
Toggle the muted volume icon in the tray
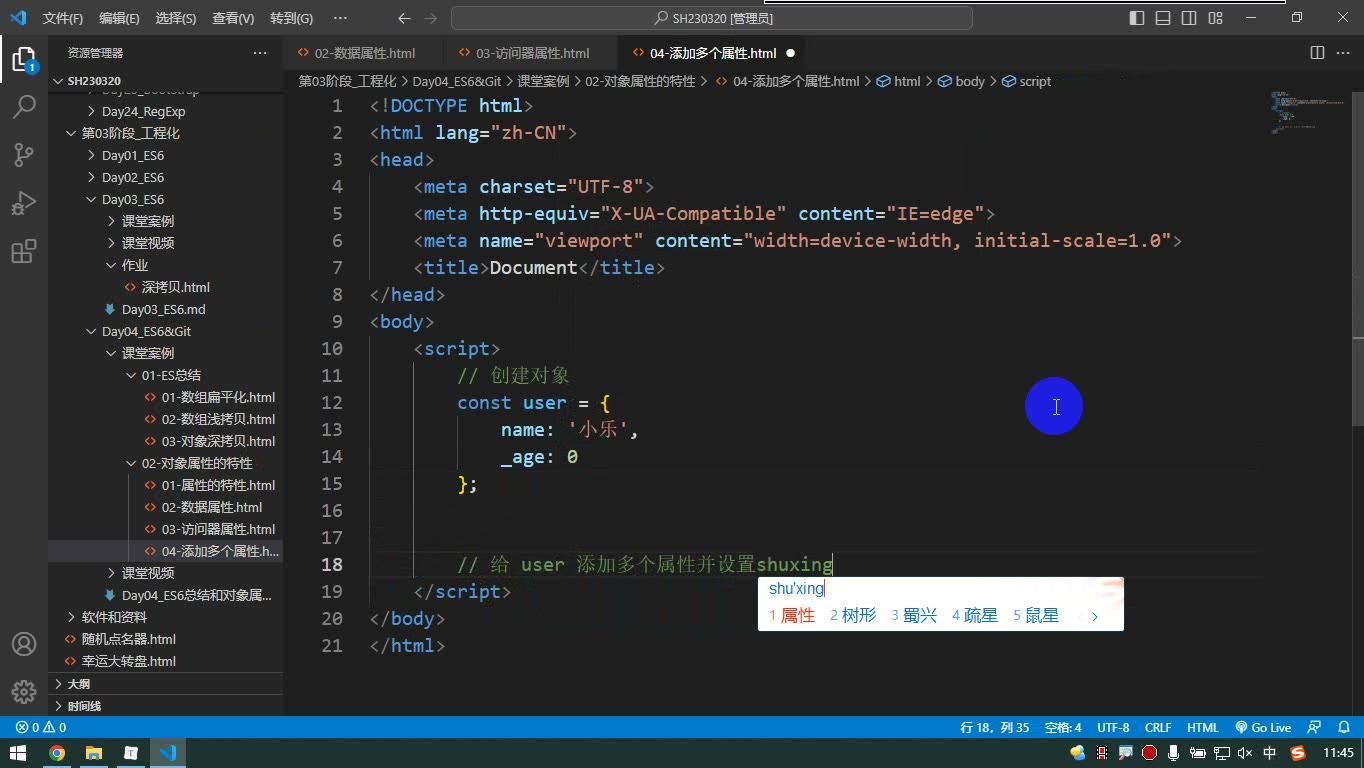click(x=1245, y=753)
